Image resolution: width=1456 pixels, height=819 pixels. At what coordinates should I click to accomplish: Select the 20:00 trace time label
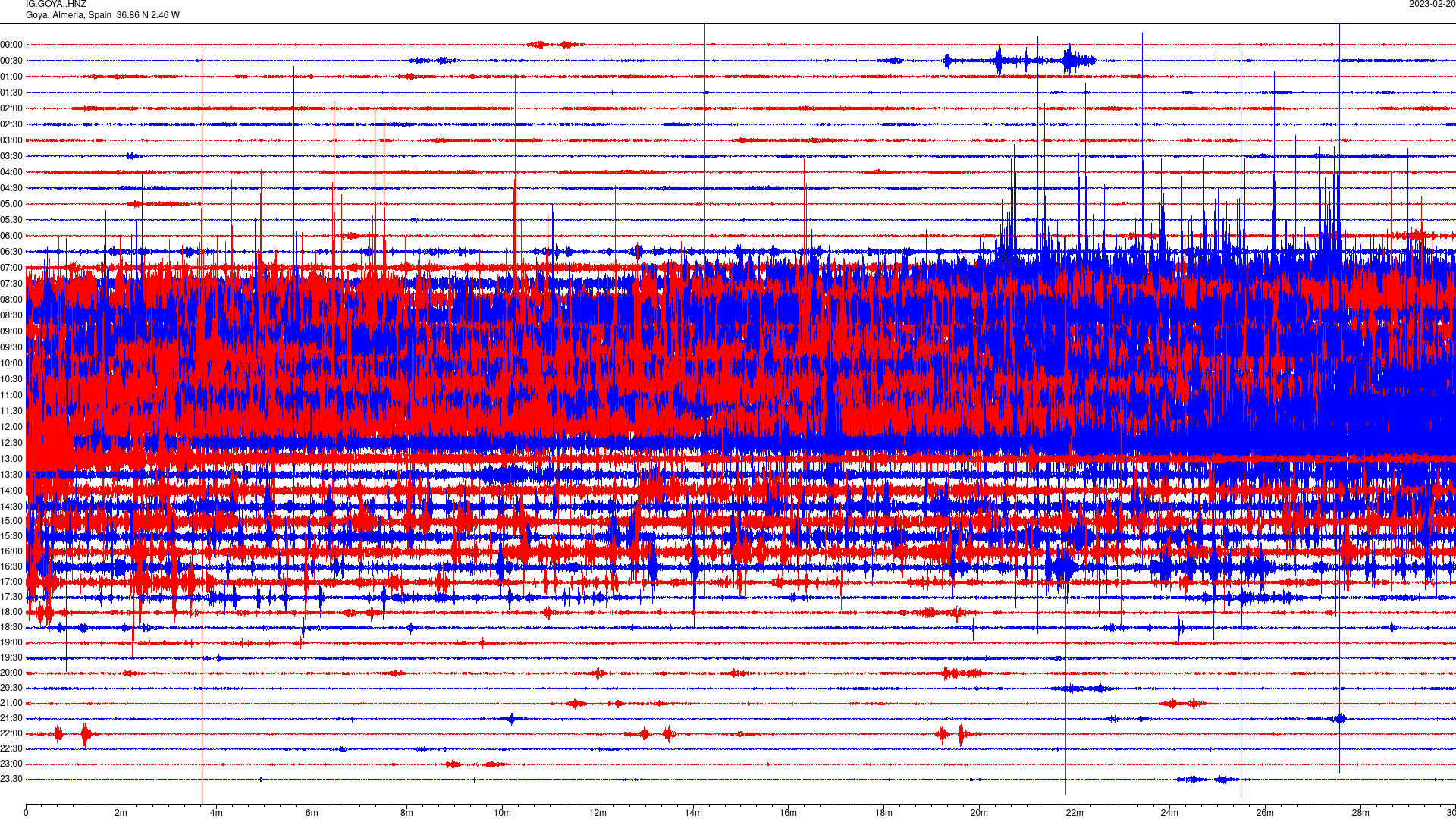click(11, 673)
